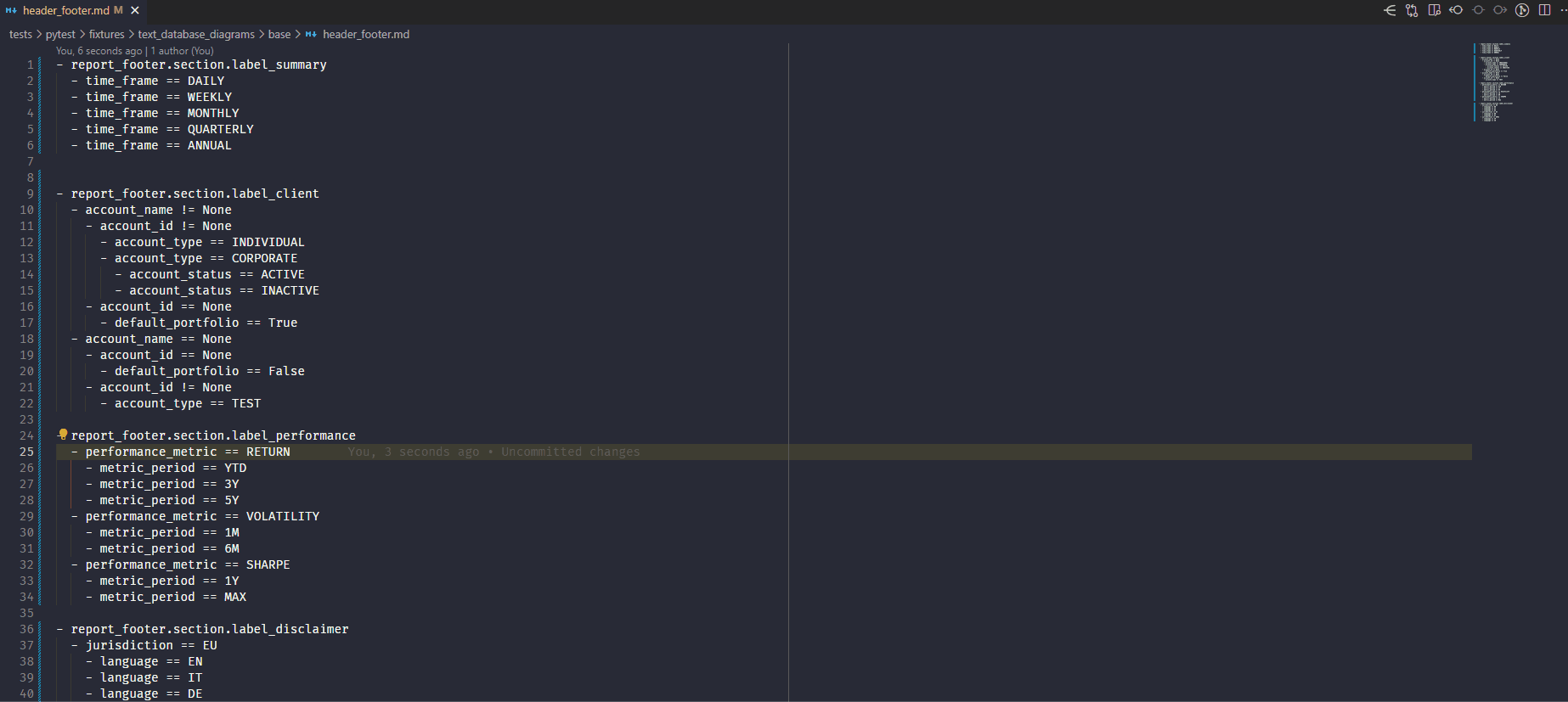Close the header_footer.md tab
1568x702 pixels.
click(x=135, y=10)
